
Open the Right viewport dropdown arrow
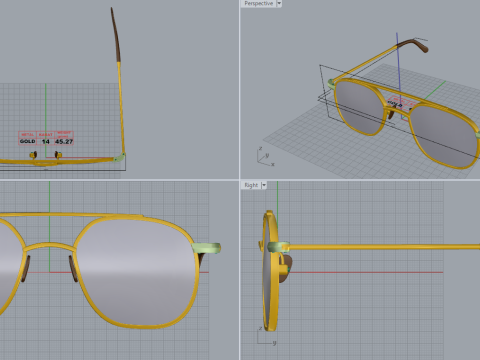click(264, 185)
